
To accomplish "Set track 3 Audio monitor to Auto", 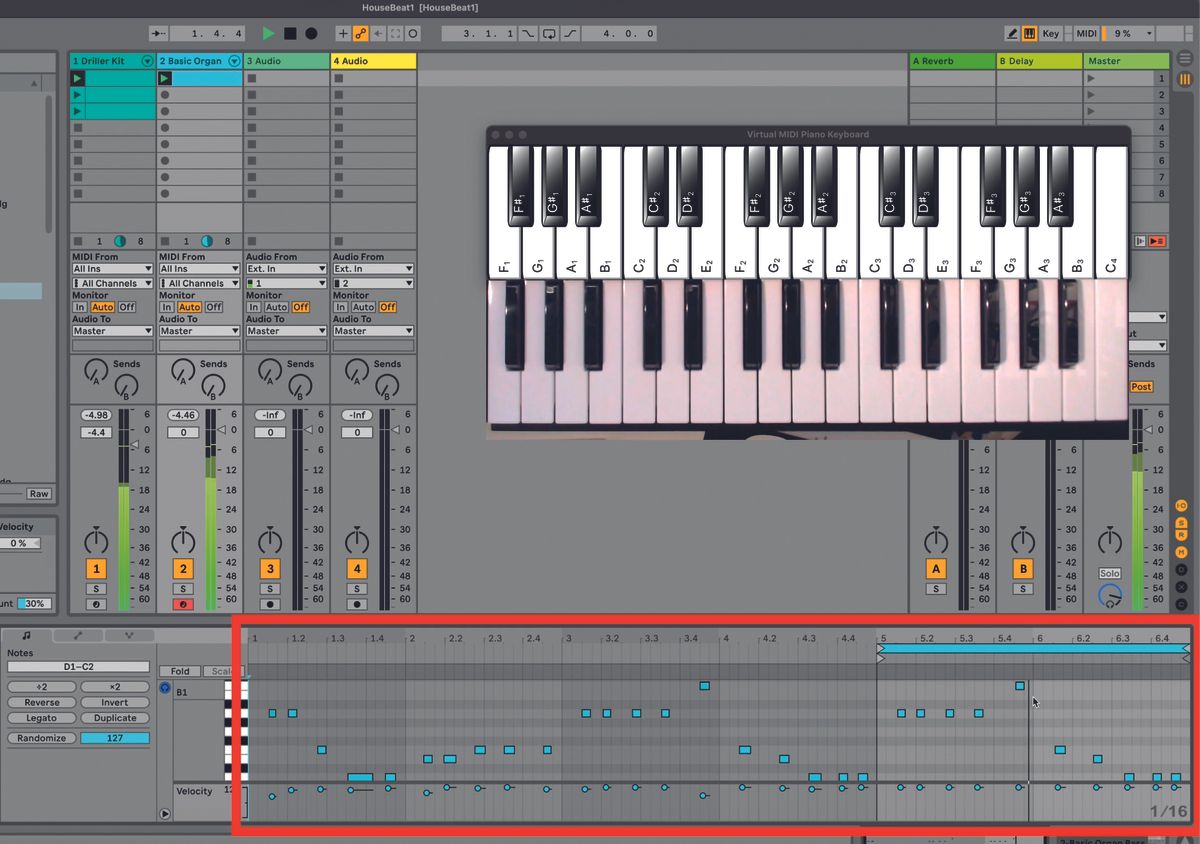I will (x=276, y=307).
